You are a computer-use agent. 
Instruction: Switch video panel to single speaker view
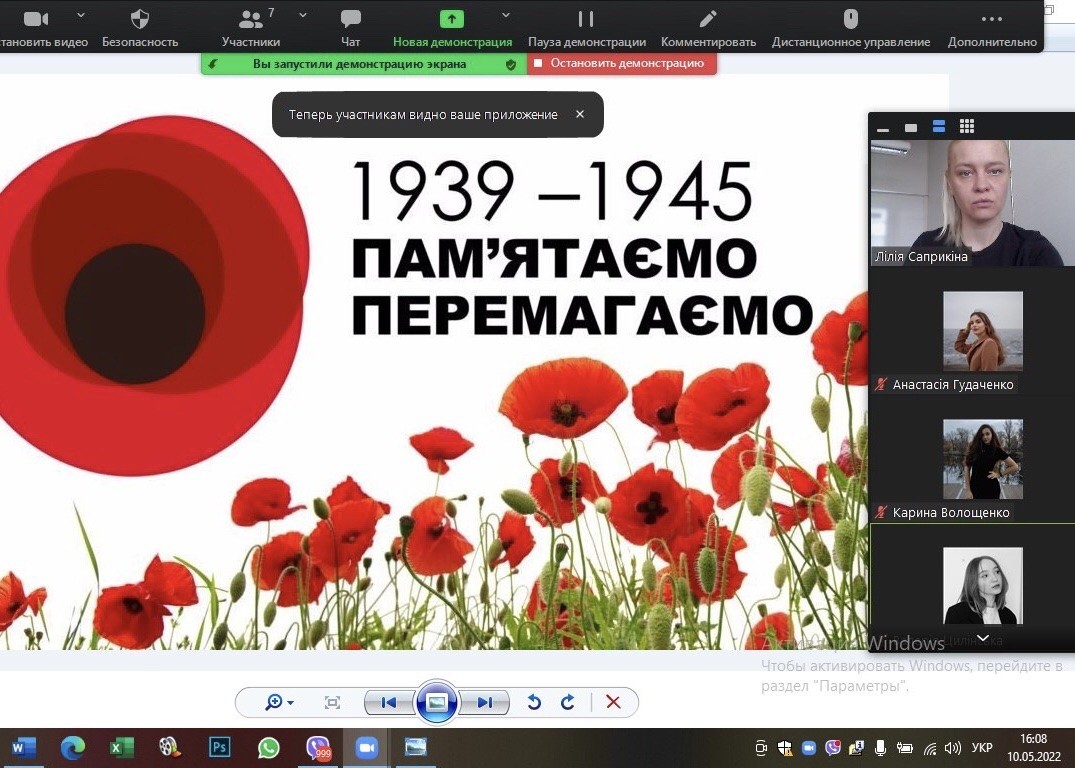pos(911,127)
